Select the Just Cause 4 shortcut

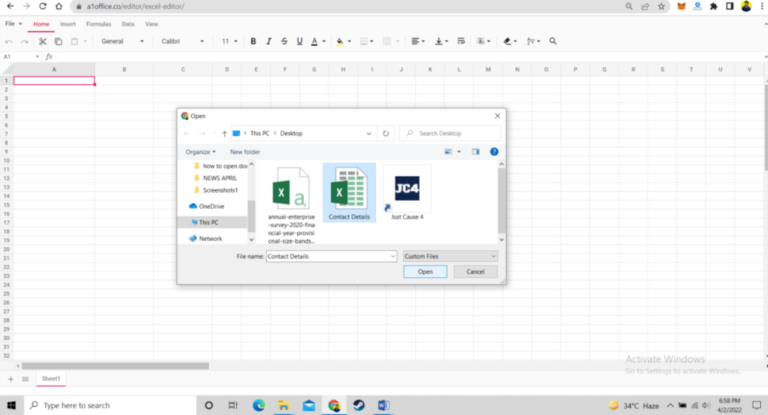(407, 193)
